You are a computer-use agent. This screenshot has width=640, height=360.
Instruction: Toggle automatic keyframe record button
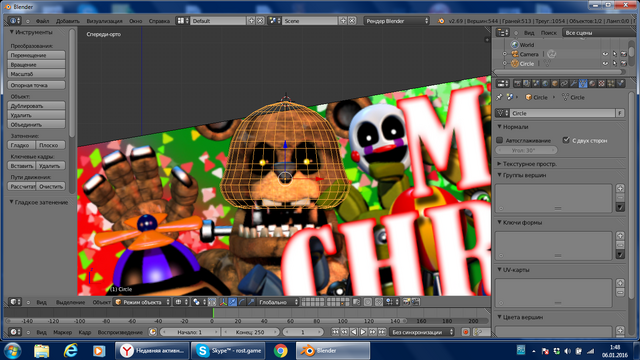(465, 332)
